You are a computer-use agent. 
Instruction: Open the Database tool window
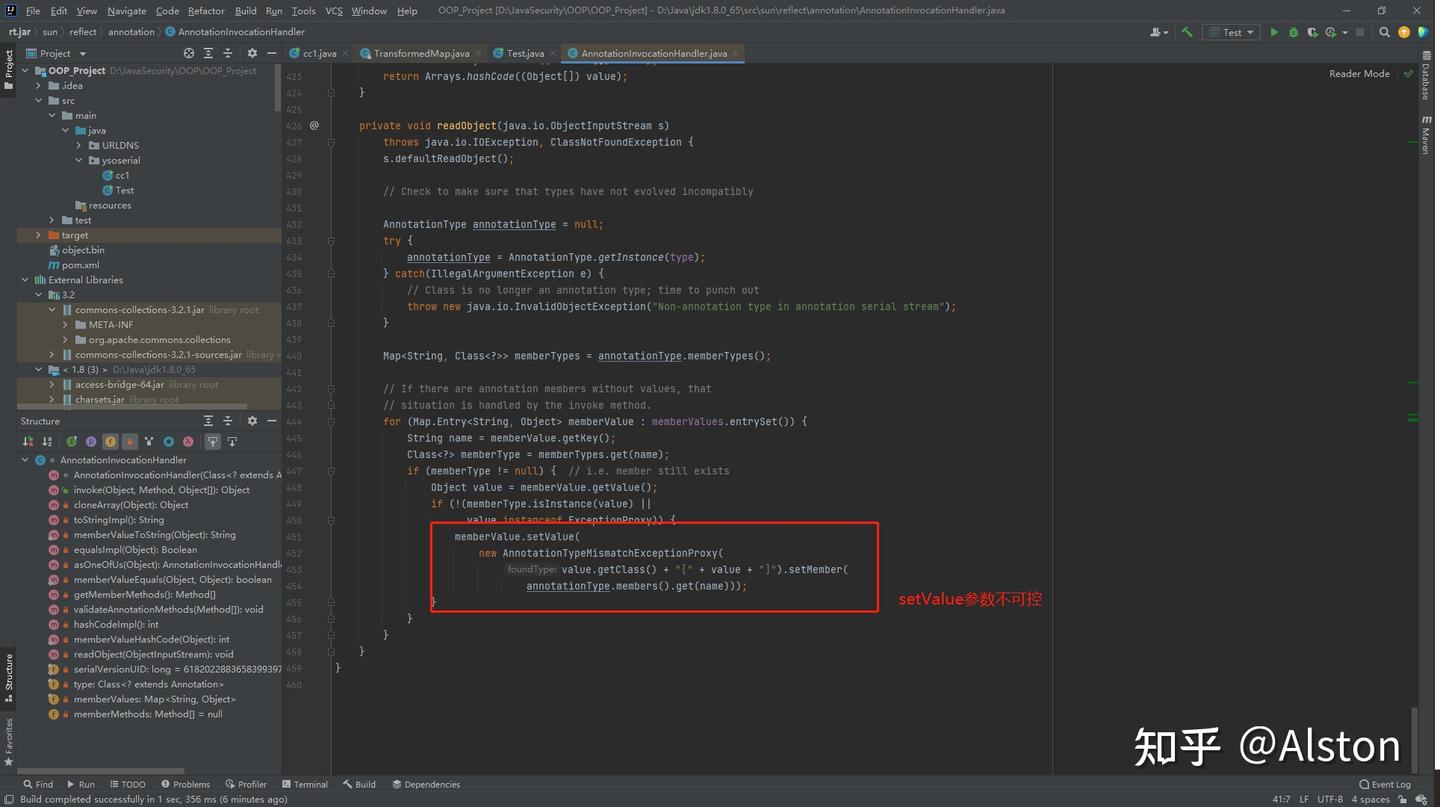(x=1426, y=77)
